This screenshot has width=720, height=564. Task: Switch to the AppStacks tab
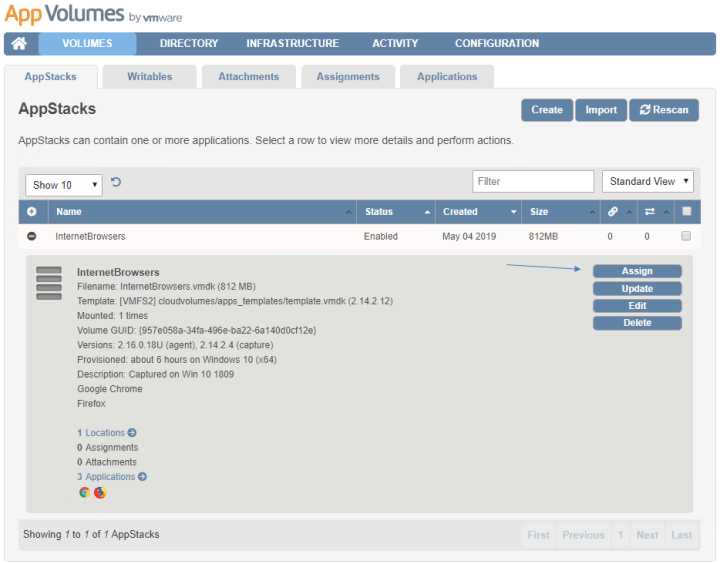pyautogui.click(x=51, y=77)
